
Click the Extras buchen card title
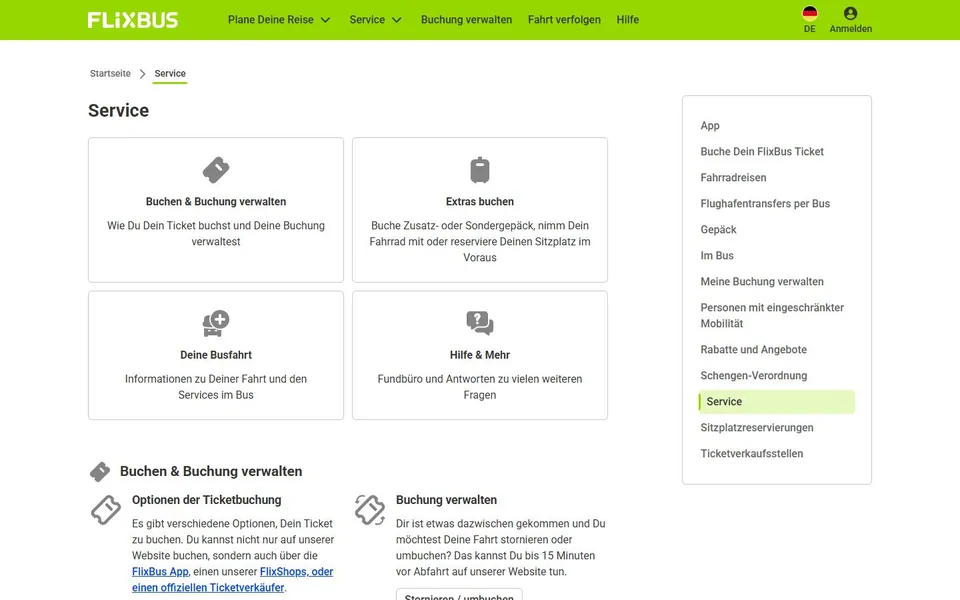click(x=479, y=201)
